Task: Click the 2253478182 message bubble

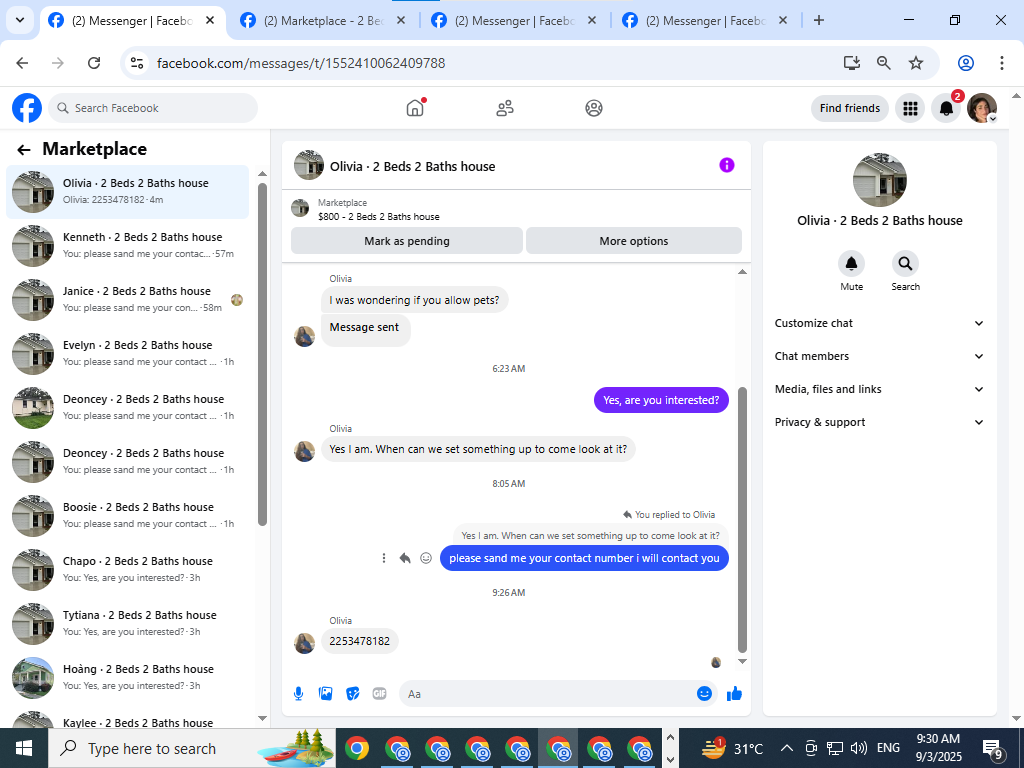Action: [x=360, y=641]
